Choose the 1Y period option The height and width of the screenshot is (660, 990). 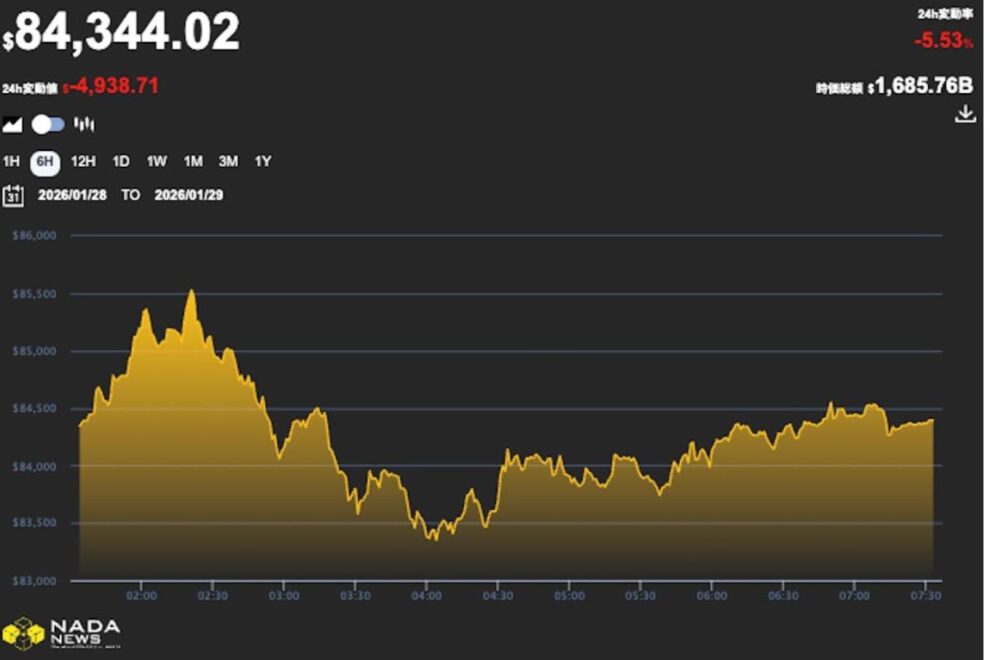pyautogui.click(x=262, y=160)
